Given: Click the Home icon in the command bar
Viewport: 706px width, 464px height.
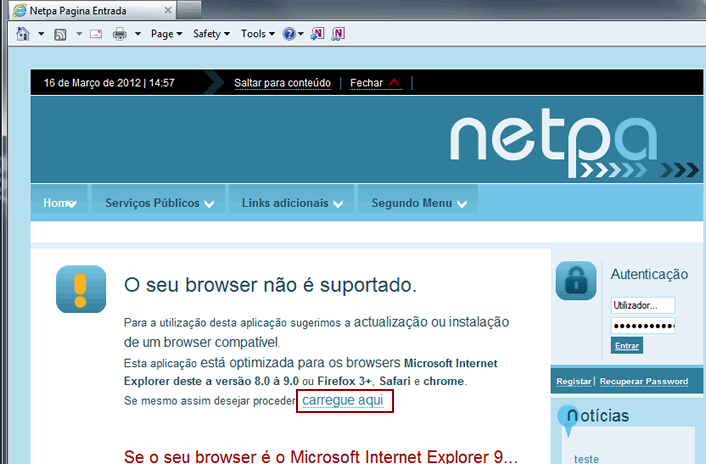Looking at the screenshot, I should (23, 34).
